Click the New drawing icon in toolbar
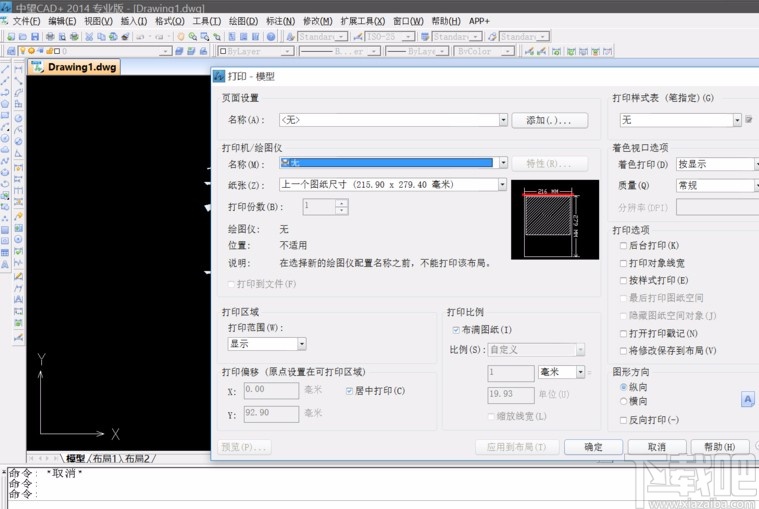This screenshot has height=509, width=759. (x=11, y=36)
